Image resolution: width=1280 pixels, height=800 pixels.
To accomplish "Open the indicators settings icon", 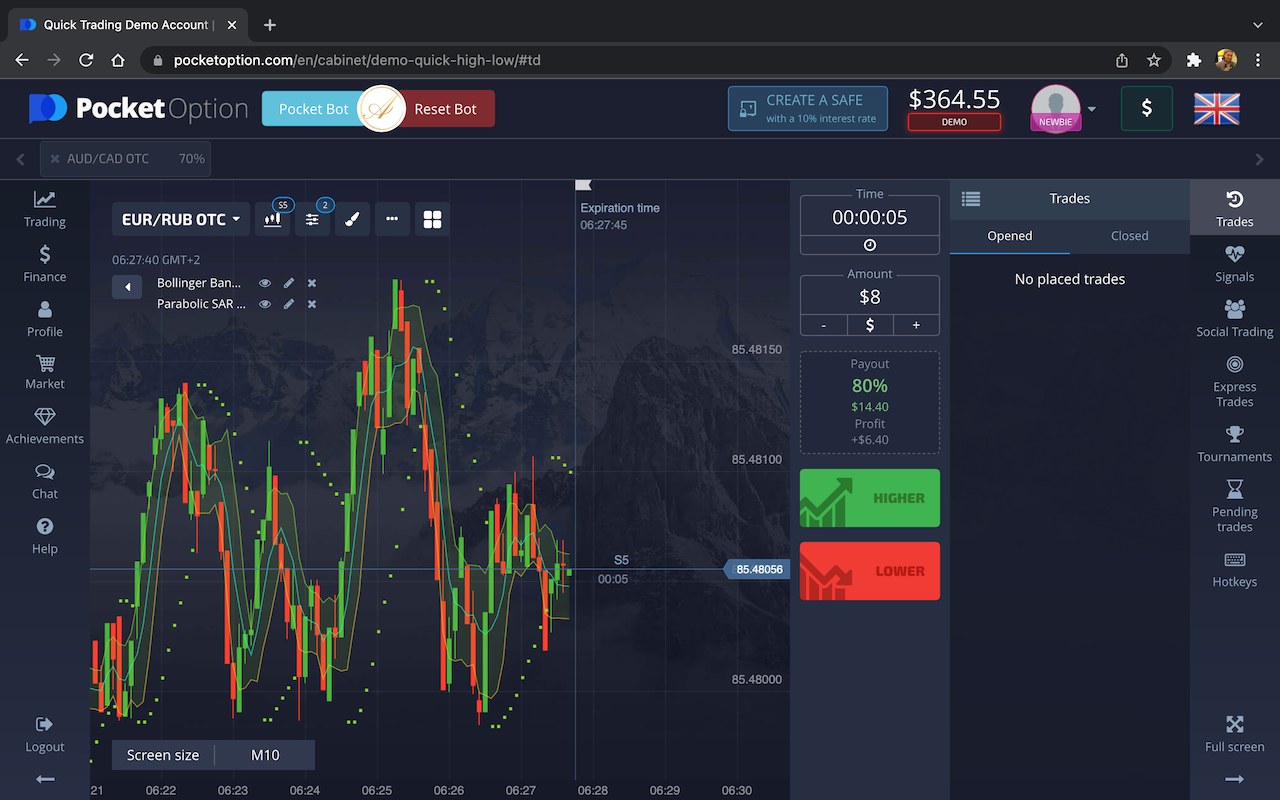I will (x=312, y=219).
